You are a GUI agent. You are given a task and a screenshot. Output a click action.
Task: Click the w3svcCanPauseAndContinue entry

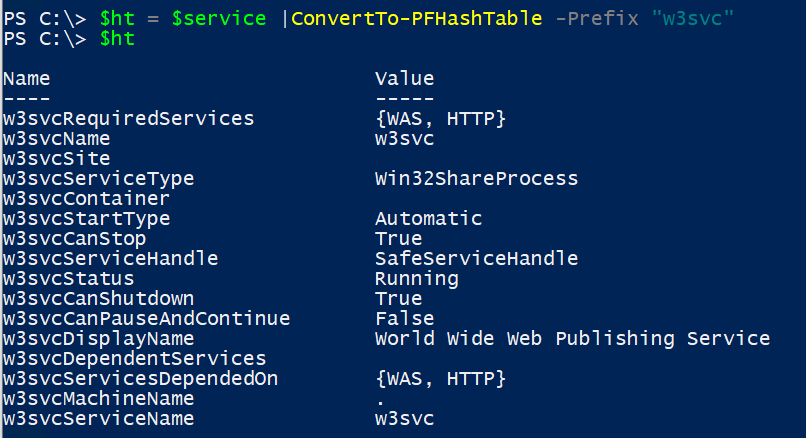click(146, 319)
